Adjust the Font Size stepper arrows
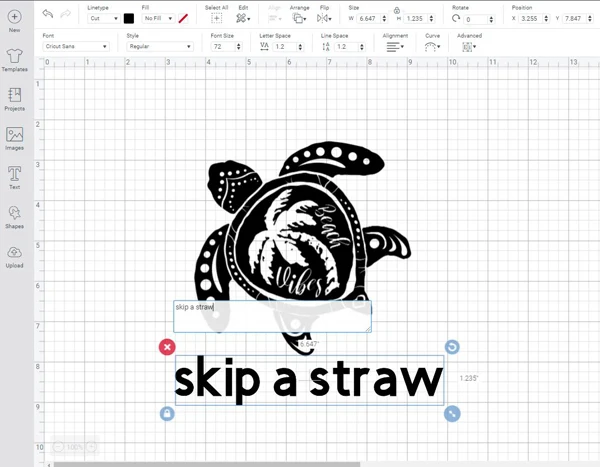The image size is (600, 467). [x=239, y=47]
